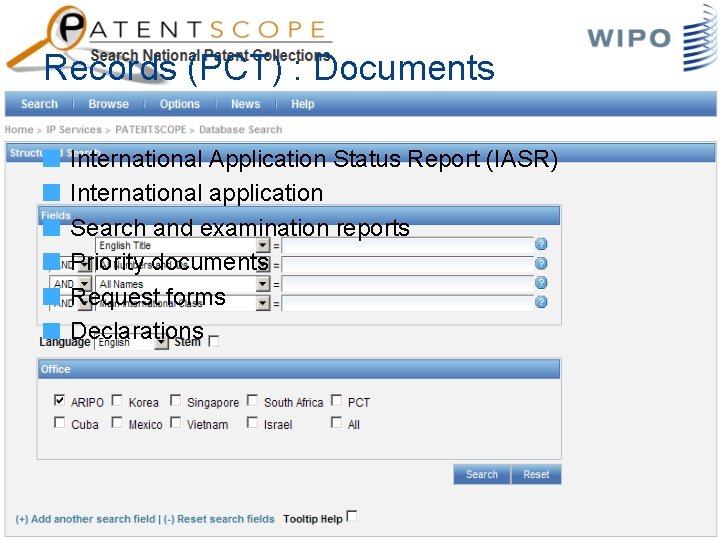This screenshot has width=720, height=540.
Task: Open the Help menu
Action: pyautogui.click(x=303, y=104)
